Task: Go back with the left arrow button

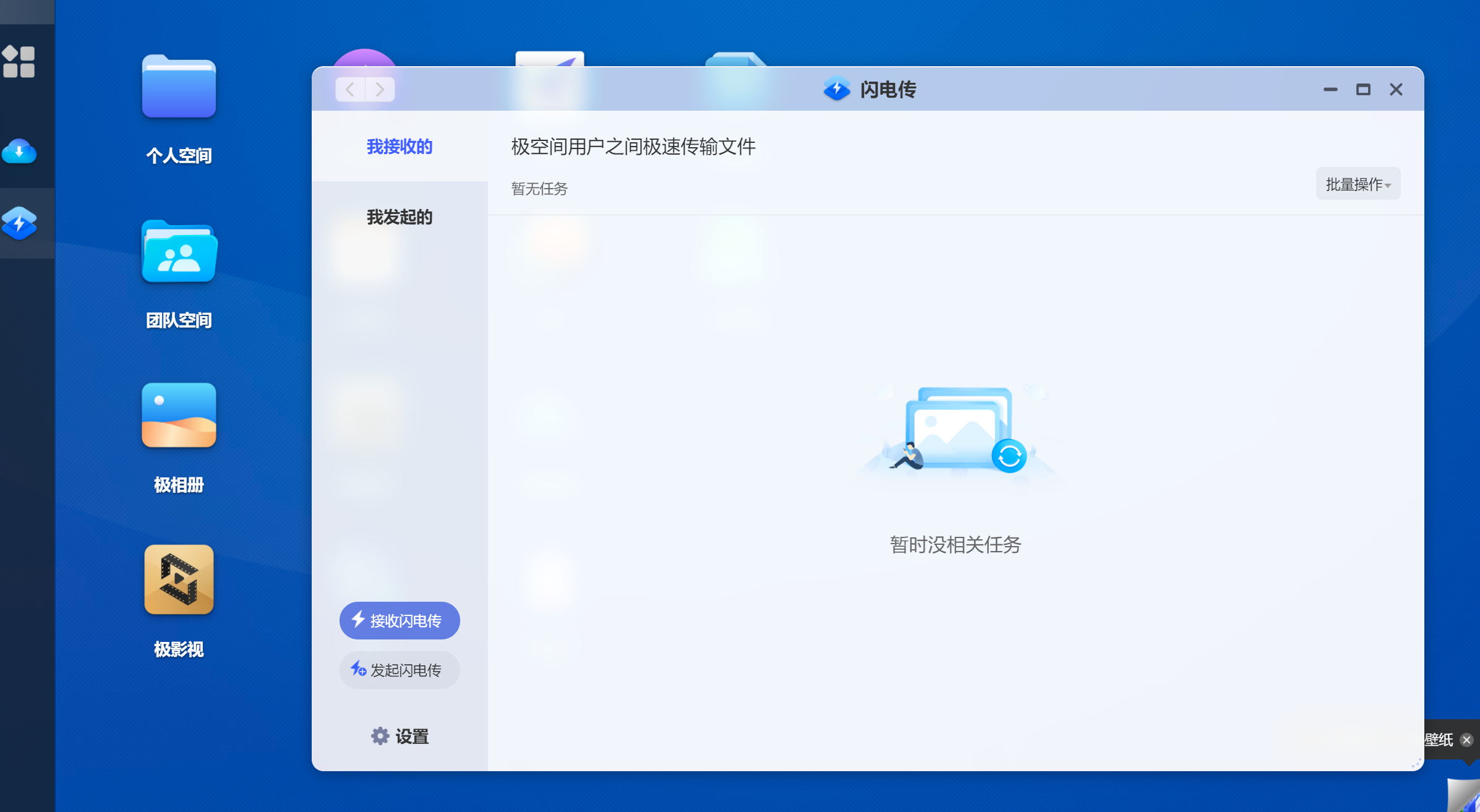Action: [350, 90]
